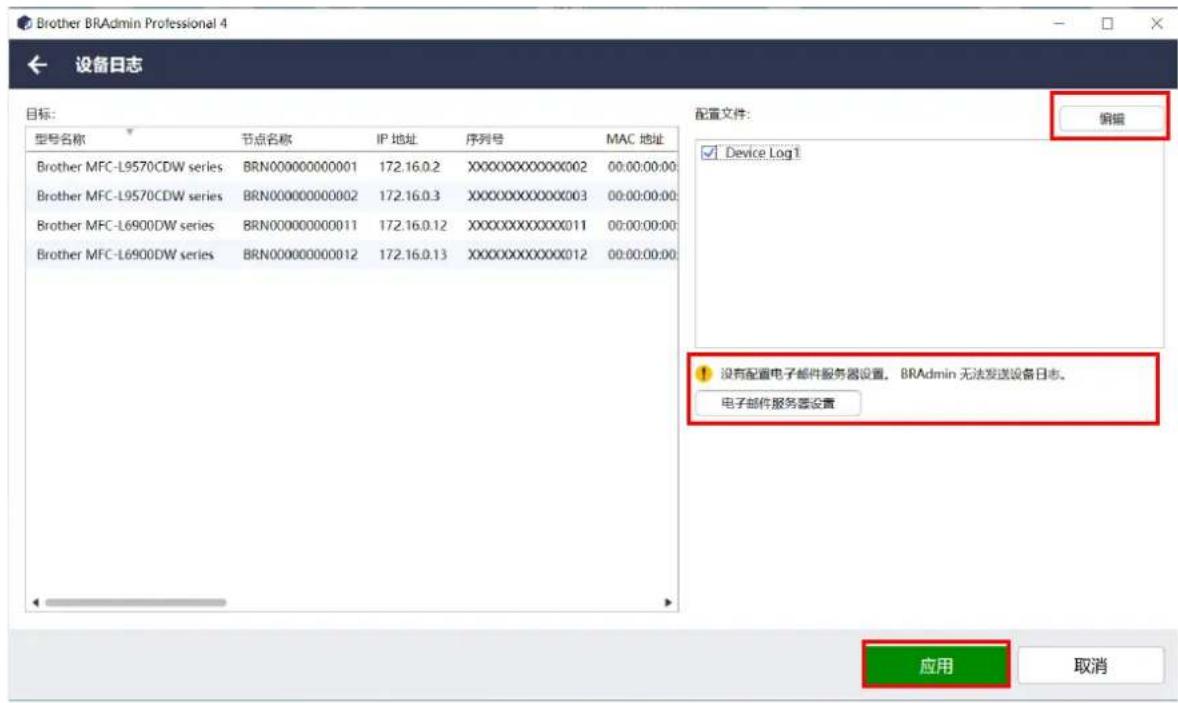Sort by MAC 地址 column header

[635, 140]
